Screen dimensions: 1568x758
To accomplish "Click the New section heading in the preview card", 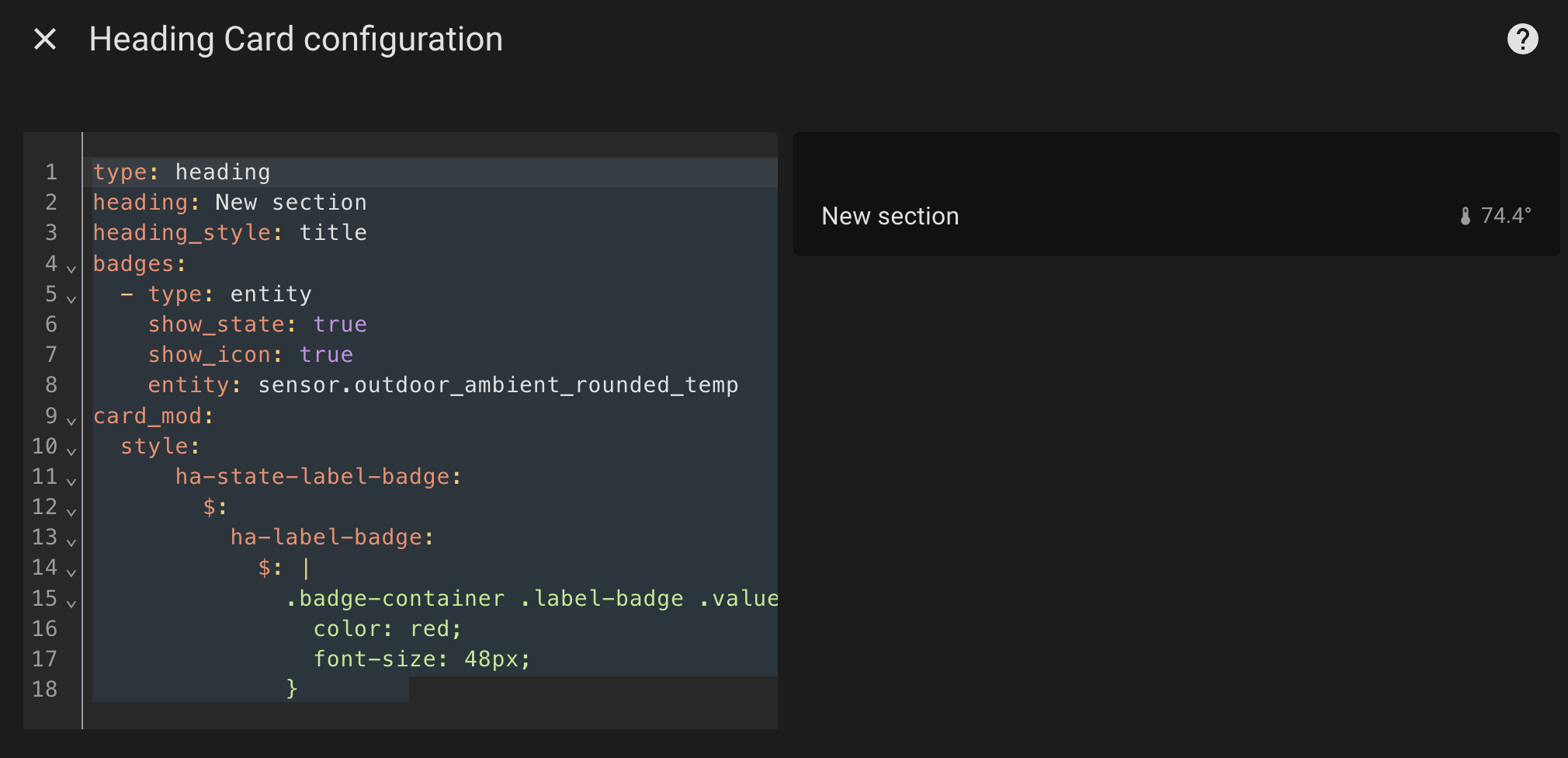I will coord(890,216).
